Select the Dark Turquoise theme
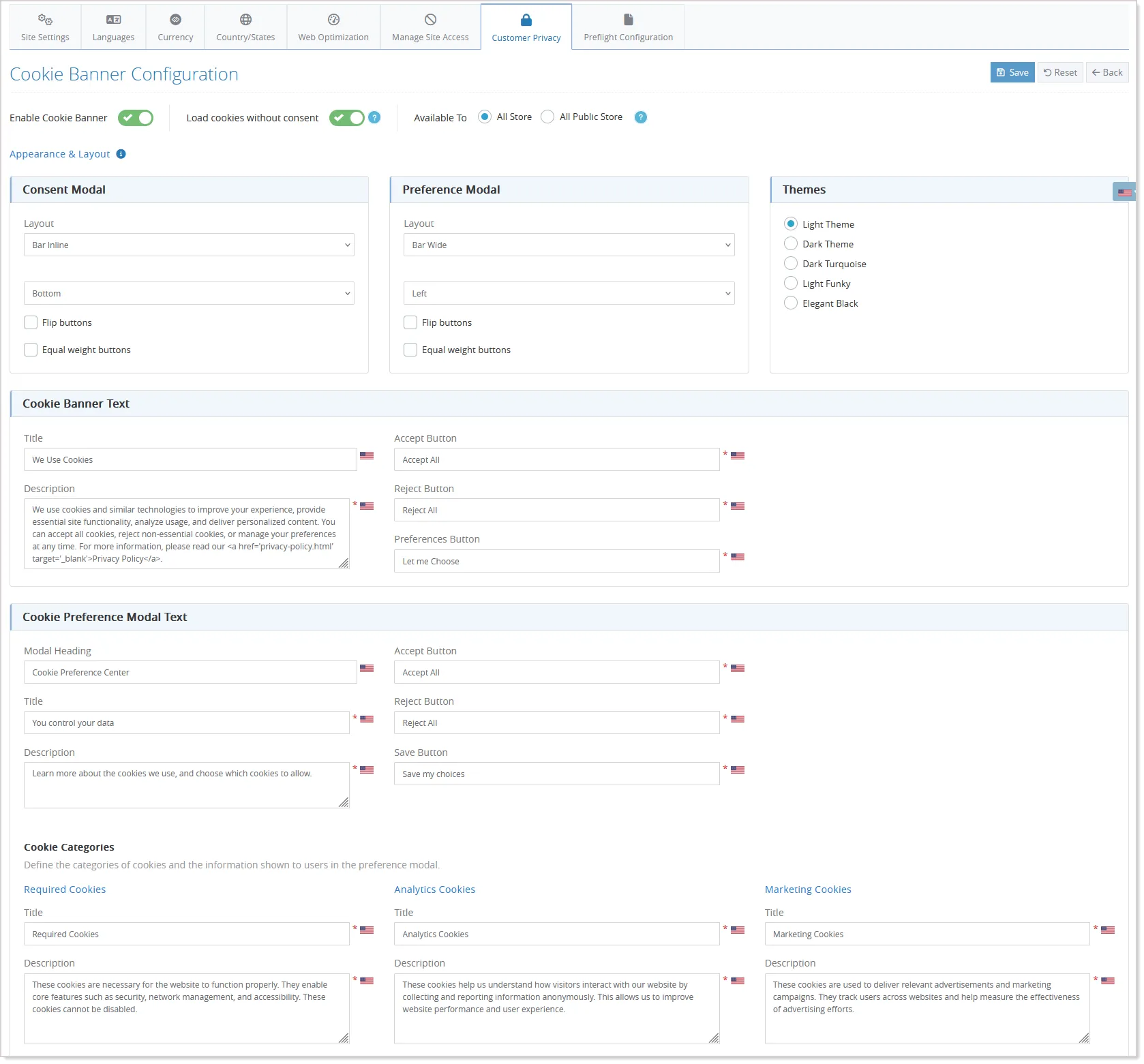Screen dimensions: 1144x1064 coord(791,263)
